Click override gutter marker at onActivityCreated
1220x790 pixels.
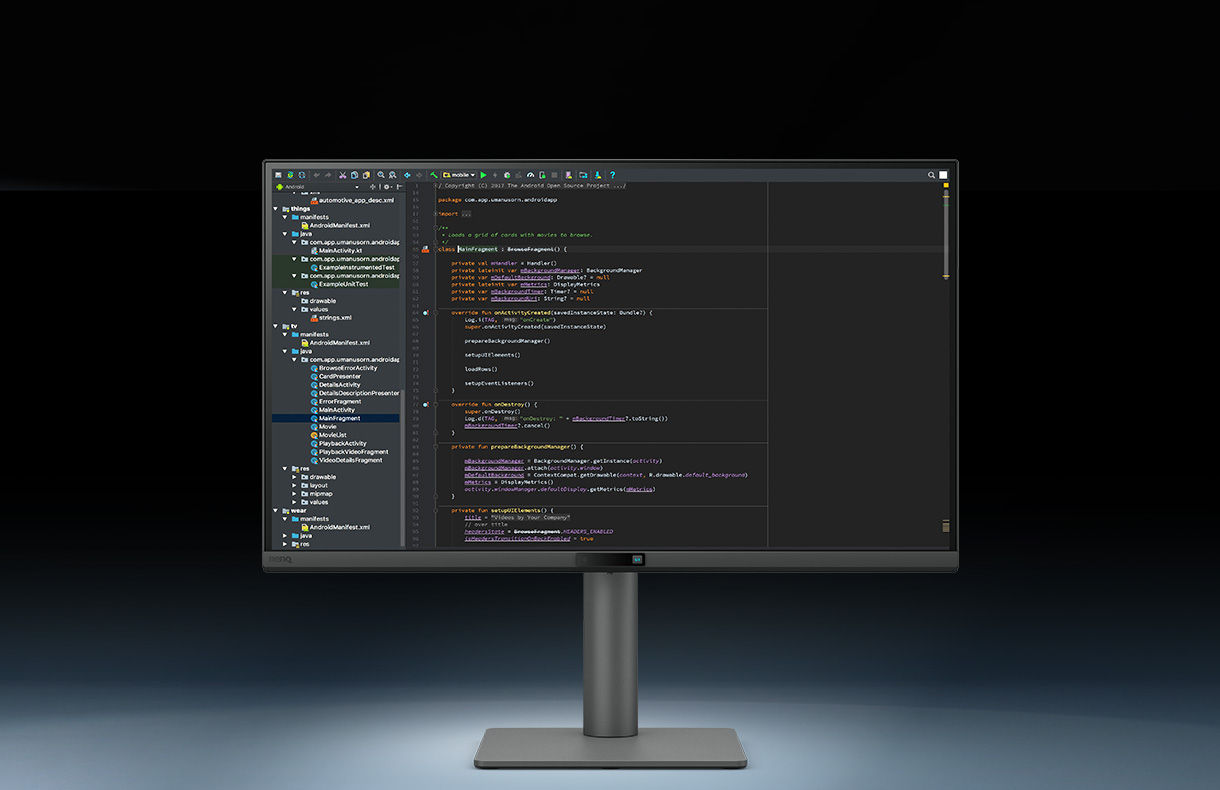tap(425, 313)
